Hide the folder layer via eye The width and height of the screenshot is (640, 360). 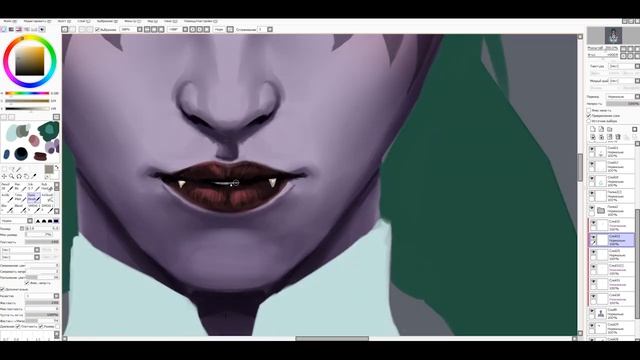[592, 208]
